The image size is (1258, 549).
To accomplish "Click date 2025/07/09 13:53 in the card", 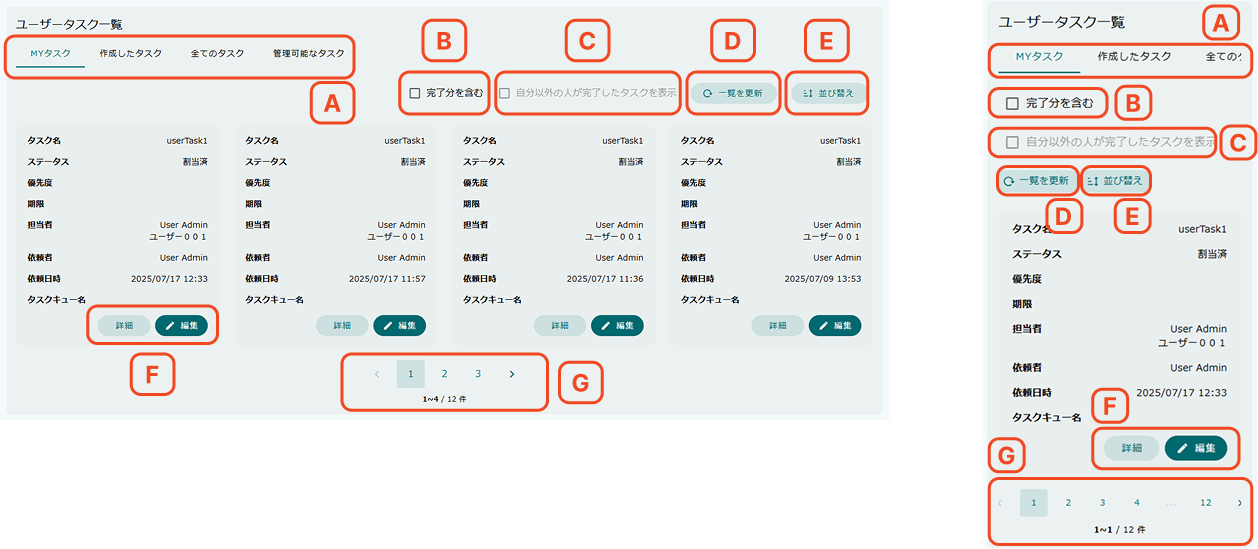I will [823, 279].
